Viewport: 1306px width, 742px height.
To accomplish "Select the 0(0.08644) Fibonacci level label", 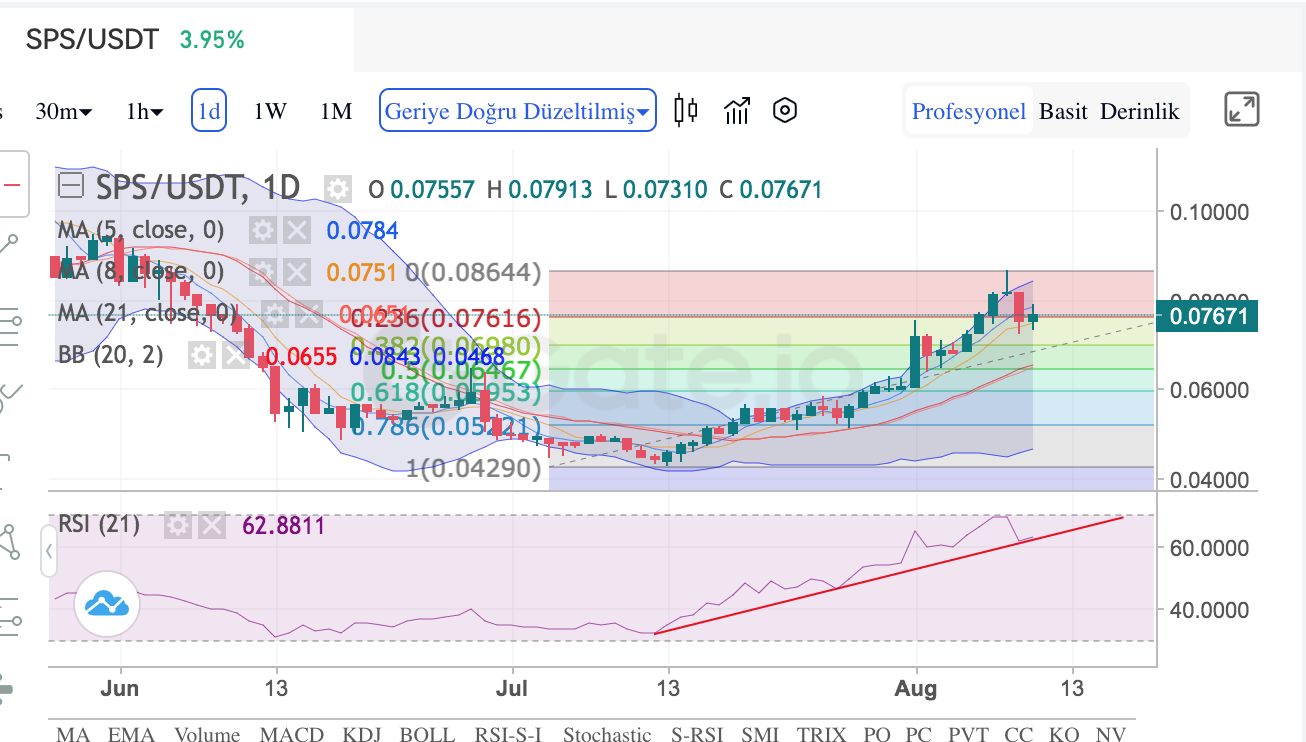I will [x=473, y=272].
